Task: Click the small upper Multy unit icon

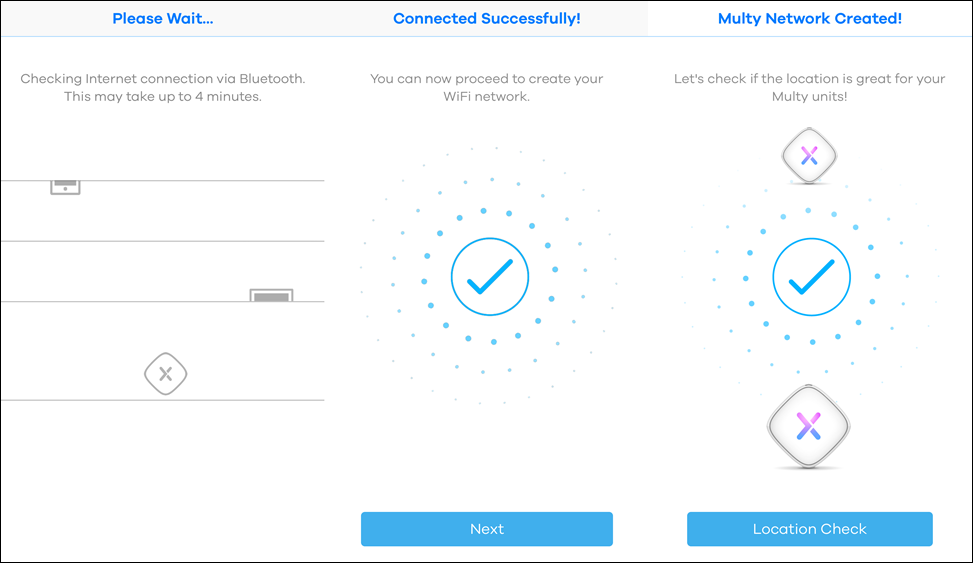Action: (x=809, y=155)
